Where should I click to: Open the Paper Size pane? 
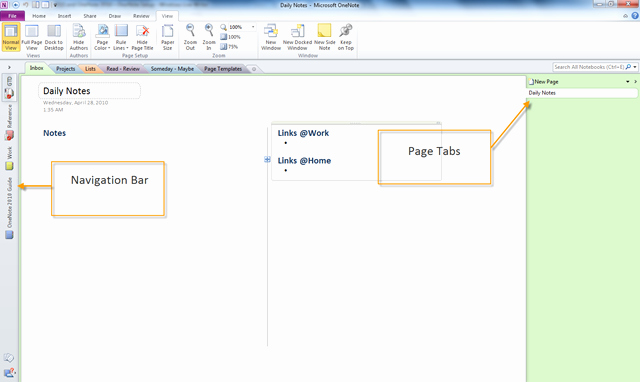tap(167, 37)
